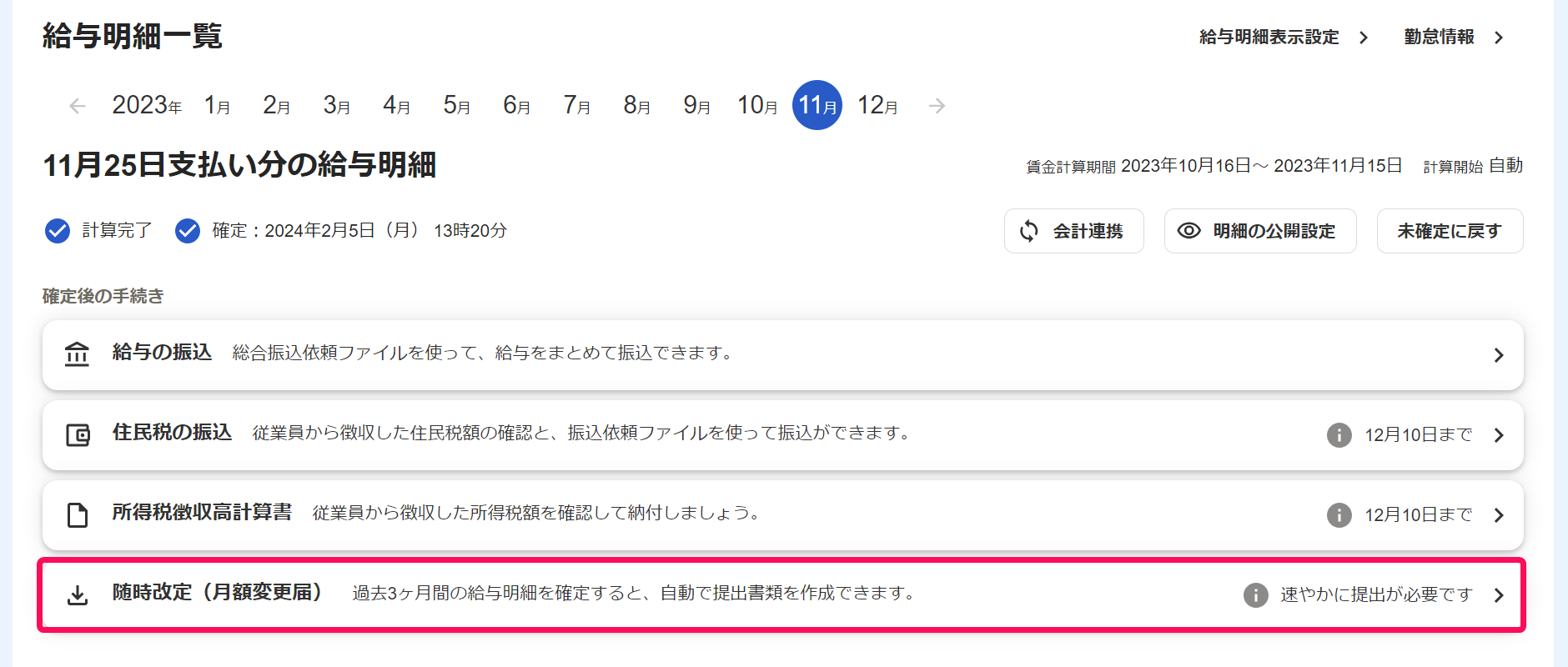Select the 2月 tab

276,105
